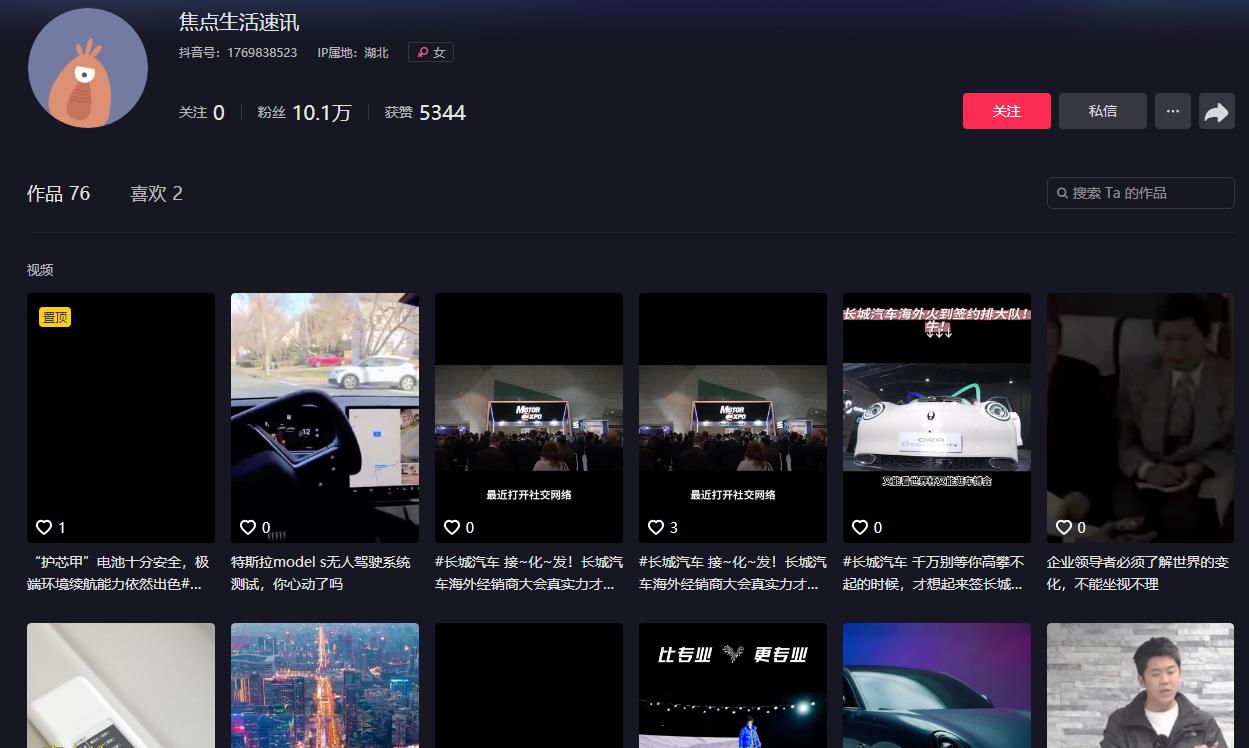This screenshot has height=748, width=1249.
Task: Click heart icon on 特斯拉model s video
Action: click(248, 527)
